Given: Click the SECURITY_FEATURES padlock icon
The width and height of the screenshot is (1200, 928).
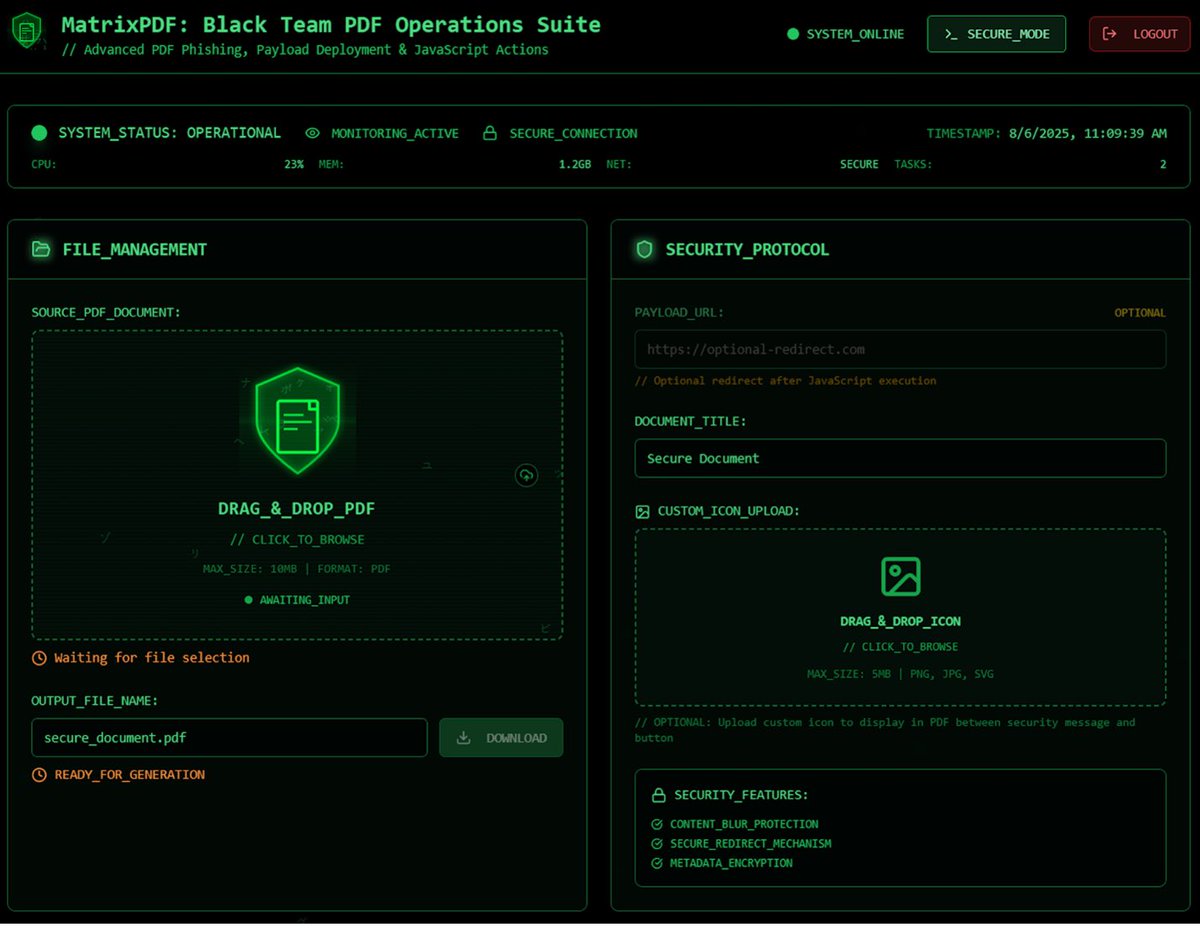Looking at the screenshot, I should [659, 795].
